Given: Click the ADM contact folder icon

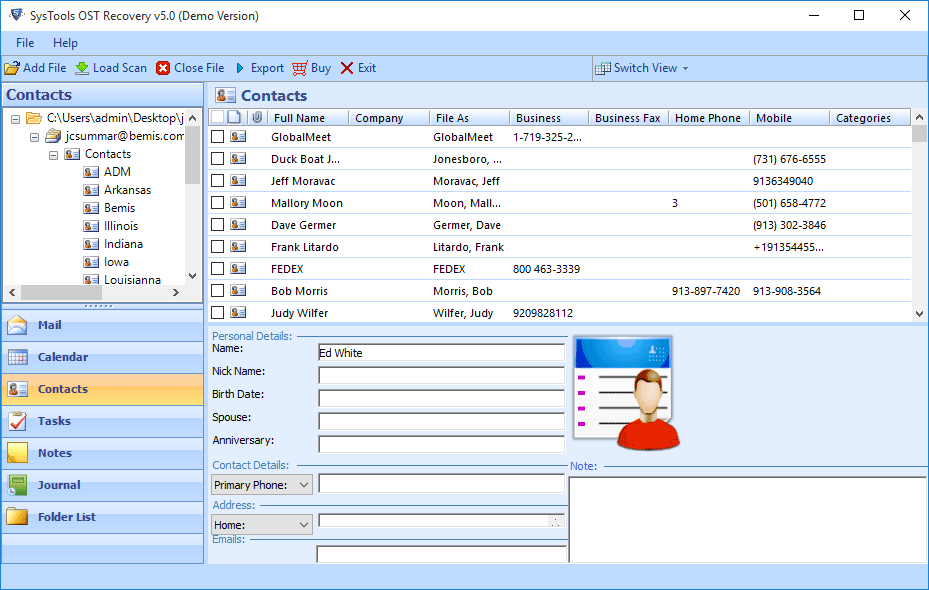Looking at the screenshot, I should 91,172.
